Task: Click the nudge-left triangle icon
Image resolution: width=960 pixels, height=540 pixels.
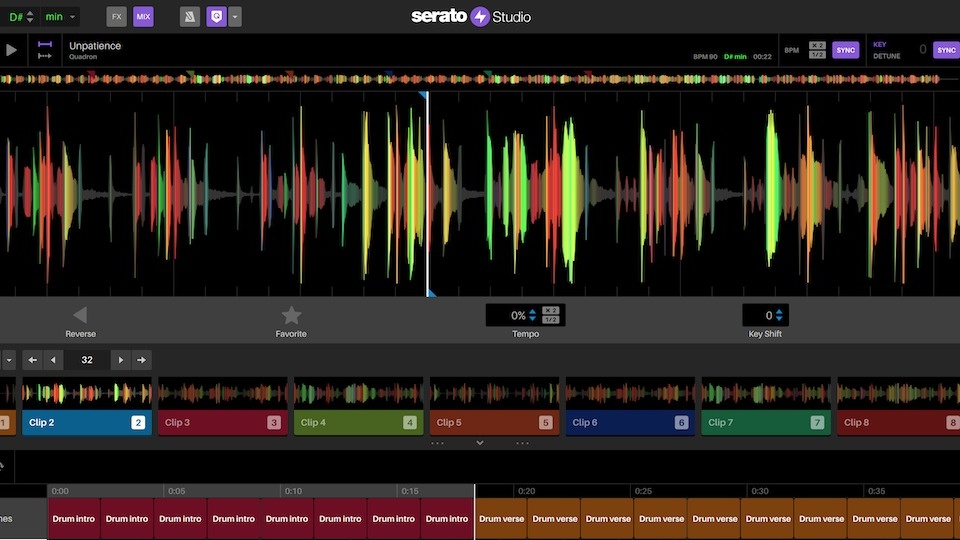Action: [53, 360]
